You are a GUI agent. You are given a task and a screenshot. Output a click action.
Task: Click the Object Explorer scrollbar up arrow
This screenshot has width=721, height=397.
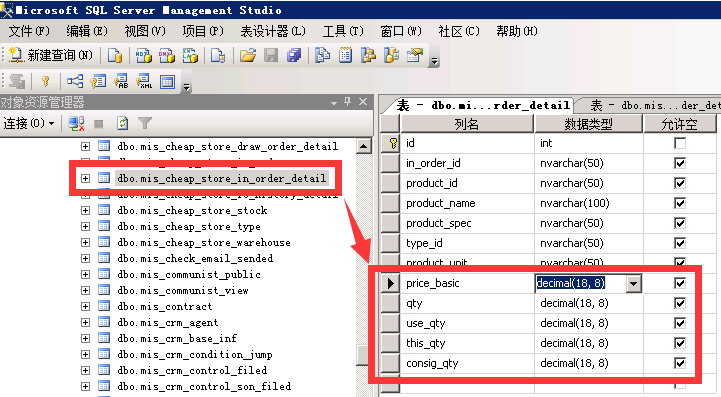pyautogui.click(x=364, y=146)
